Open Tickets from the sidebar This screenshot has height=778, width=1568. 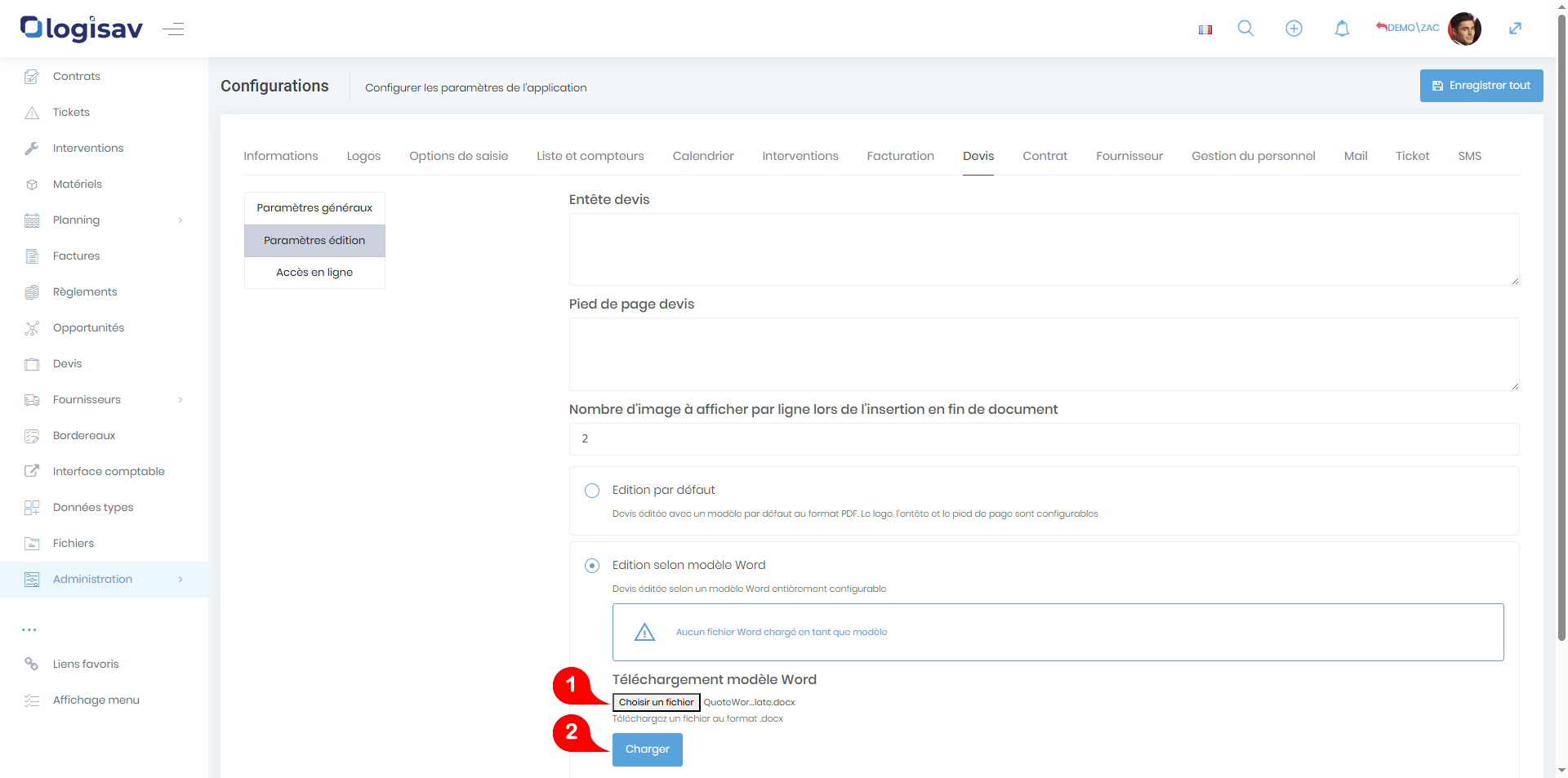tap(71, 112)
